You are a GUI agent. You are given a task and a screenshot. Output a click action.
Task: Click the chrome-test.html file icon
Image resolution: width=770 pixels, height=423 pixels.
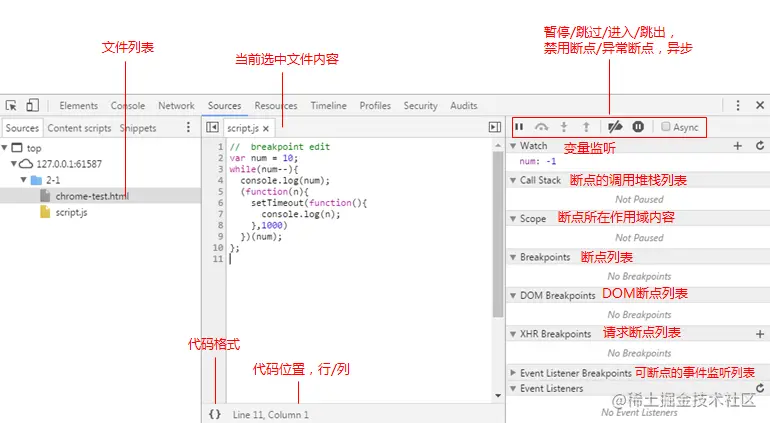(x=45, y=196)
